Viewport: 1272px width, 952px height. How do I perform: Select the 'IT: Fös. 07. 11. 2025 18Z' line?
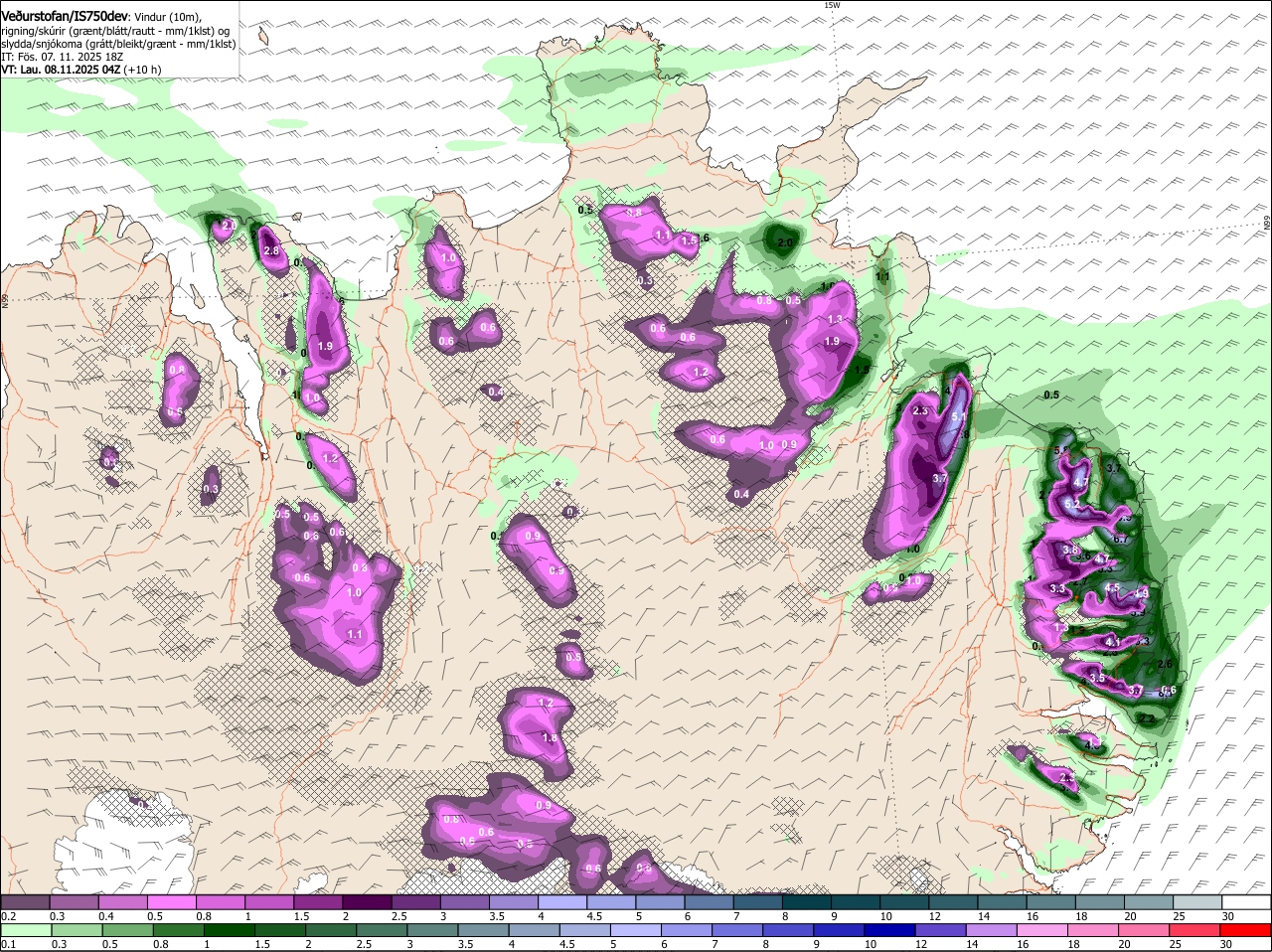[62, 57]
